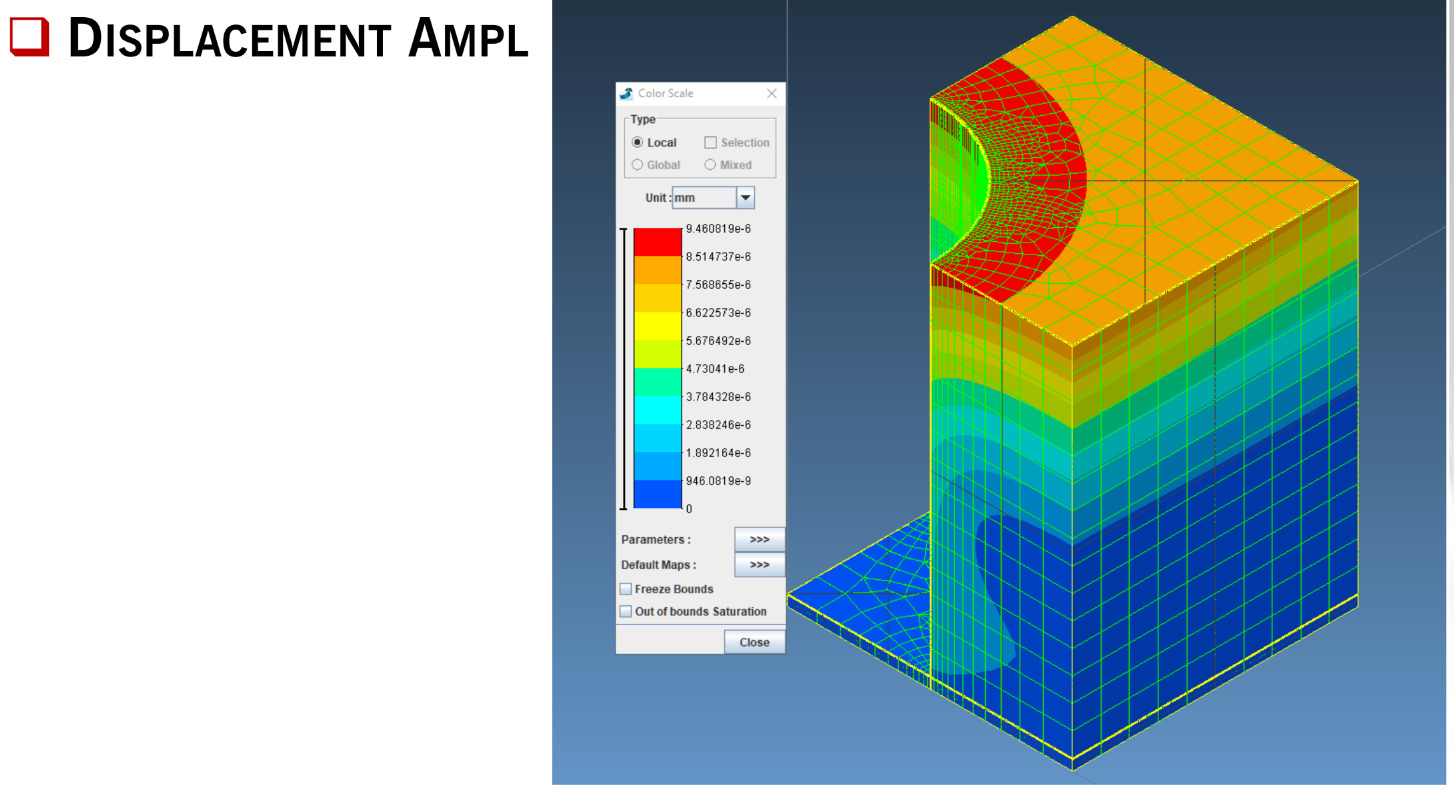Select the Local type radio button
Image resolution: width=1454 pixels, height=791 pixels.
(x=638, y=143)
